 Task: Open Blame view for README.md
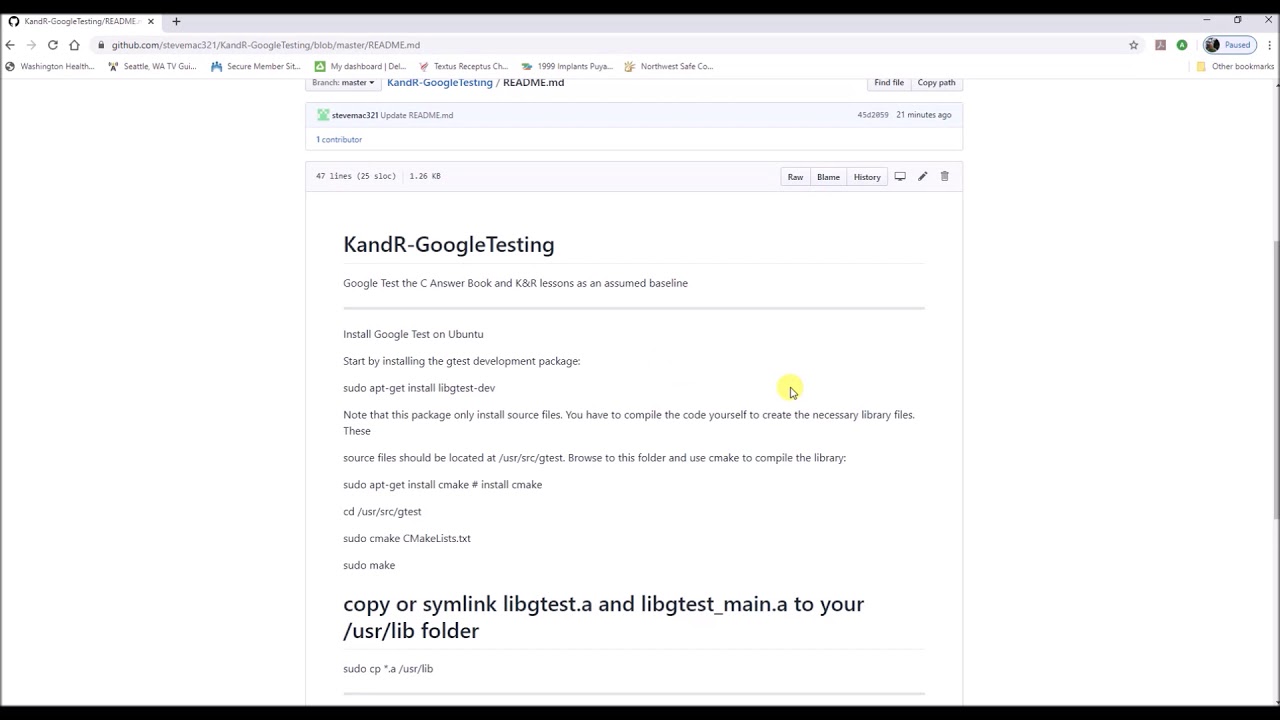[828, 177]
